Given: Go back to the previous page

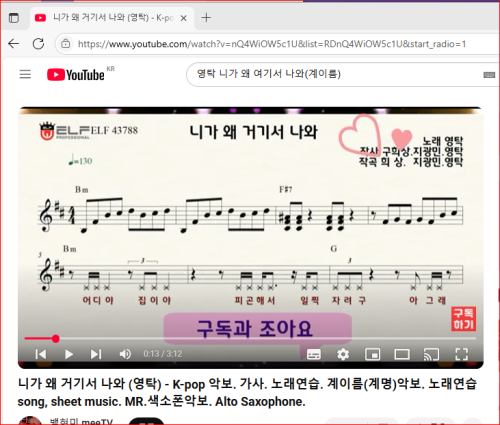Looking at the screenshot, I should [x=14, y=44].
